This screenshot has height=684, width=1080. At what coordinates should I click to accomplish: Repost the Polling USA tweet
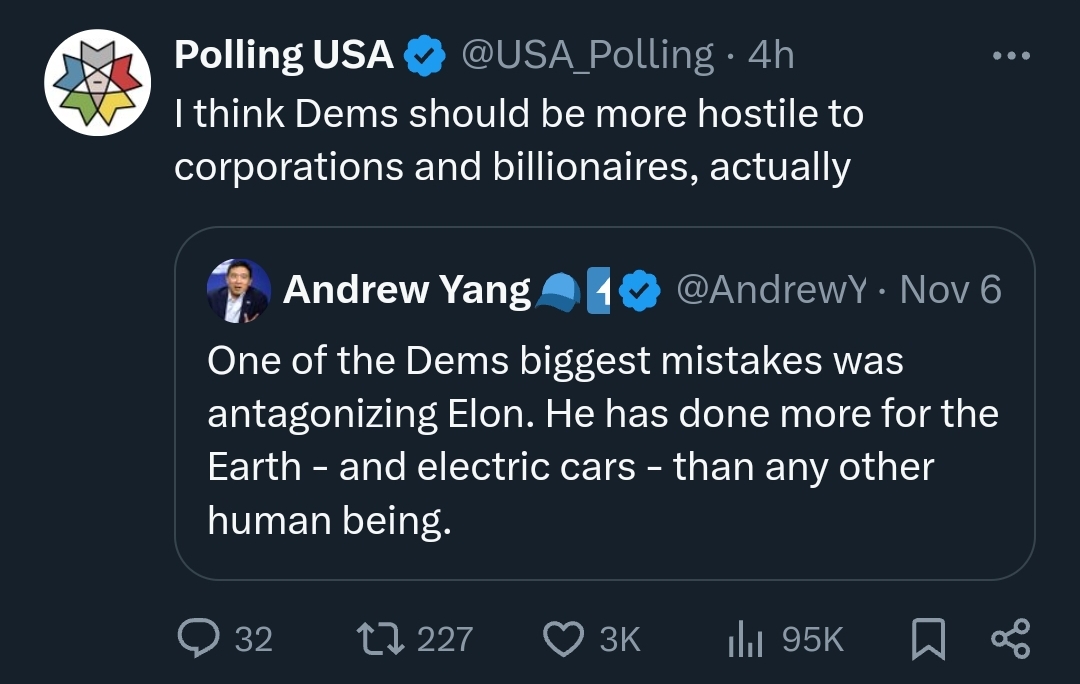[x=381, y=638]
